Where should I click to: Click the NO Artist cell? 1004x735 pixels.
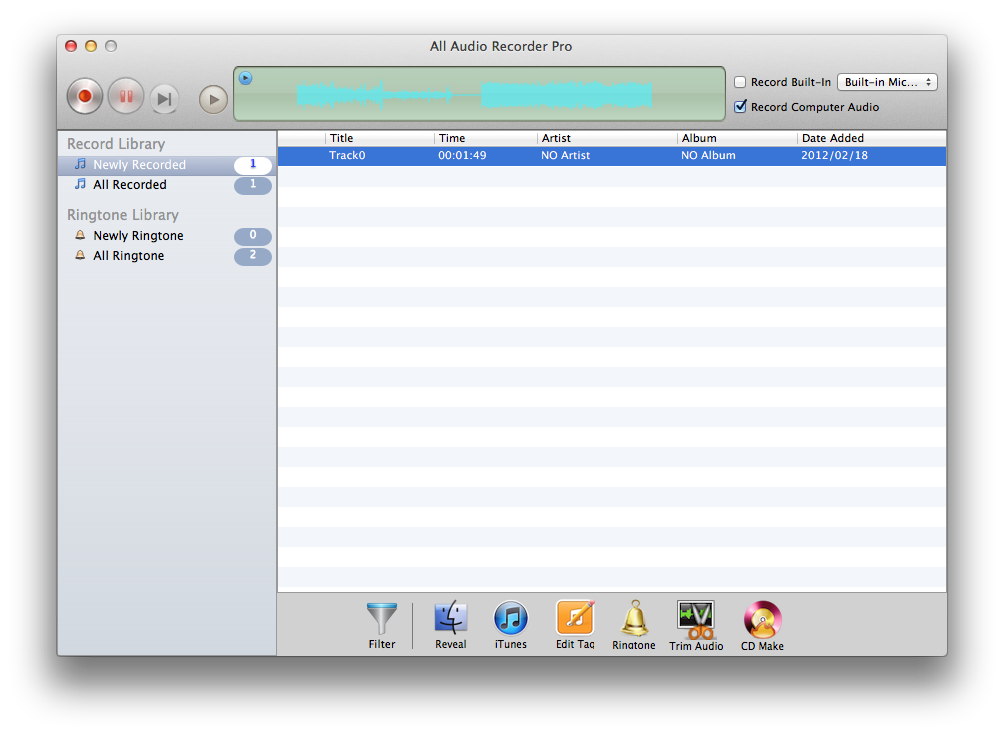point(565,156)
